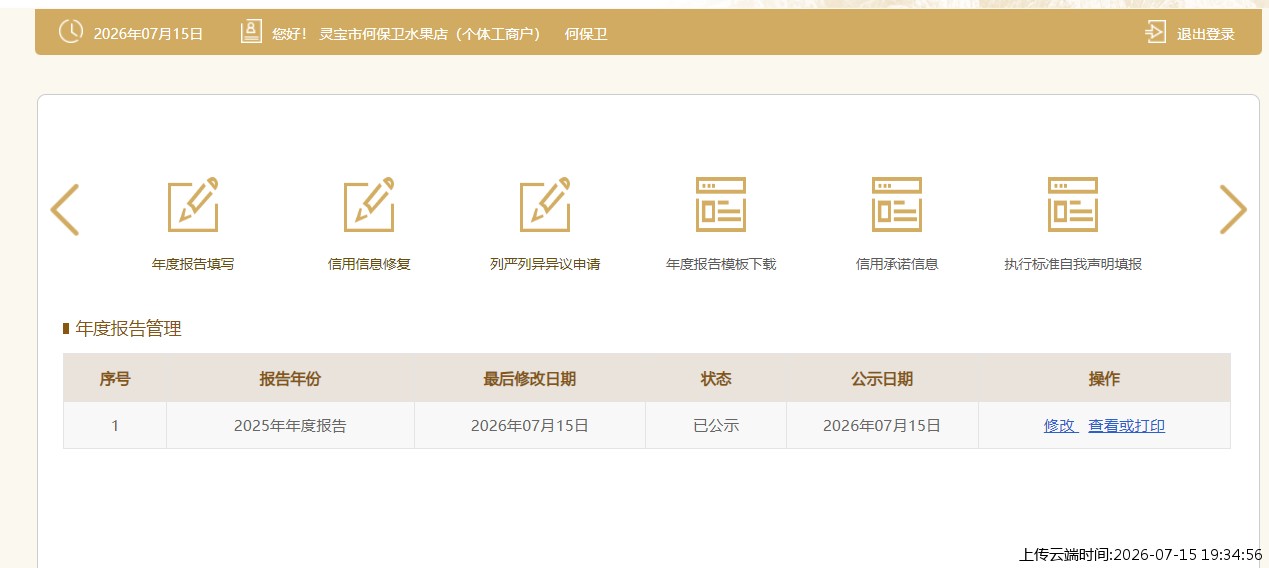Open the 执行标准自我声明填报 page icon
The height and width of the screenshot is (568, 1269).
[1073, 204]
